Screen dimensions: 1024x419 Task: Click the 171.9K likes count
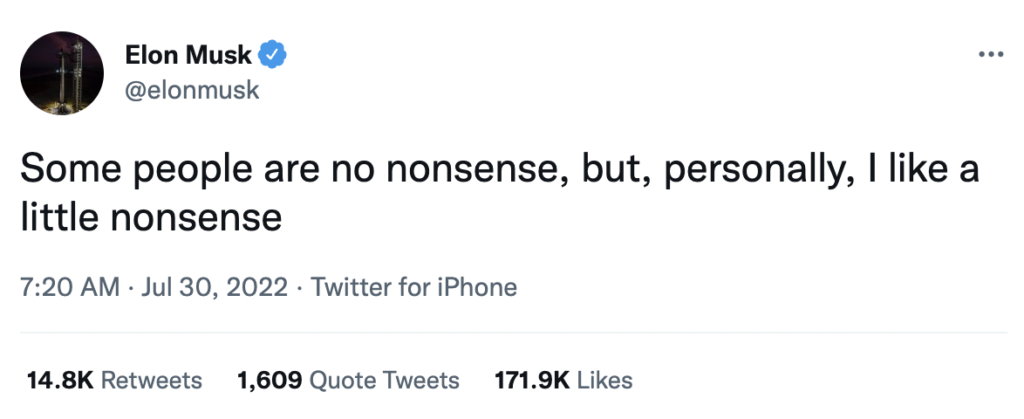pos(531,380)
